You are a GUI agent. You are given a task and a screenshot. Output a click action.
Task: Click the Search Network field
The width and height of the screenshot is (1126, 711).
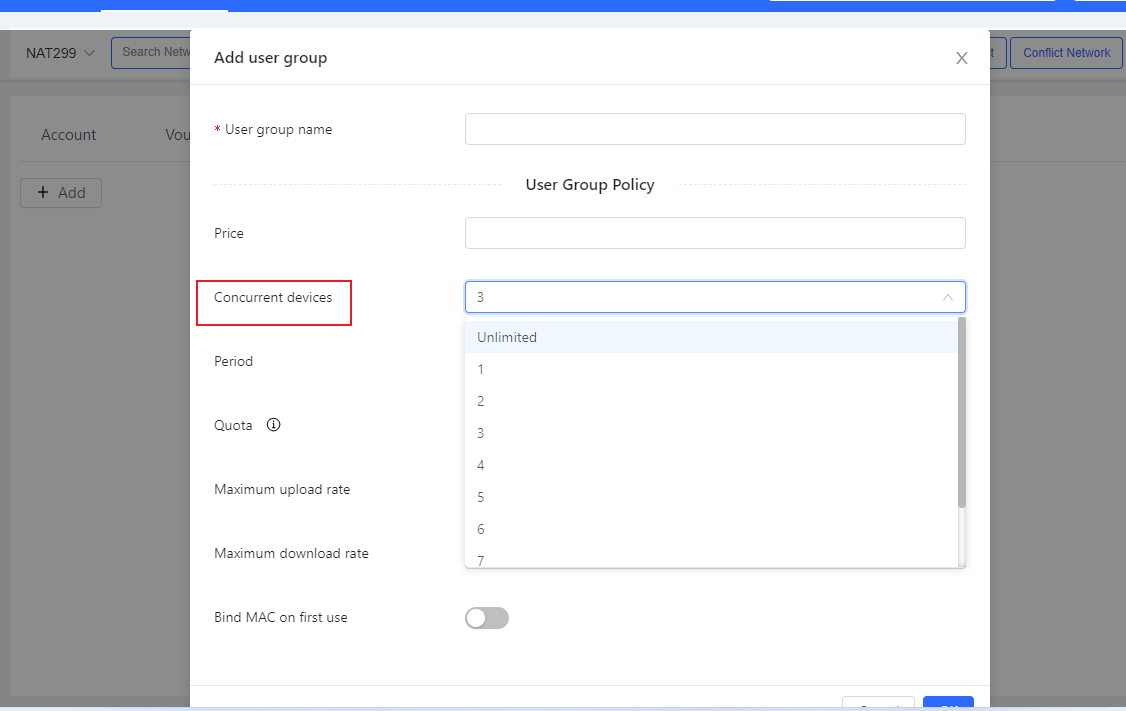150,53
